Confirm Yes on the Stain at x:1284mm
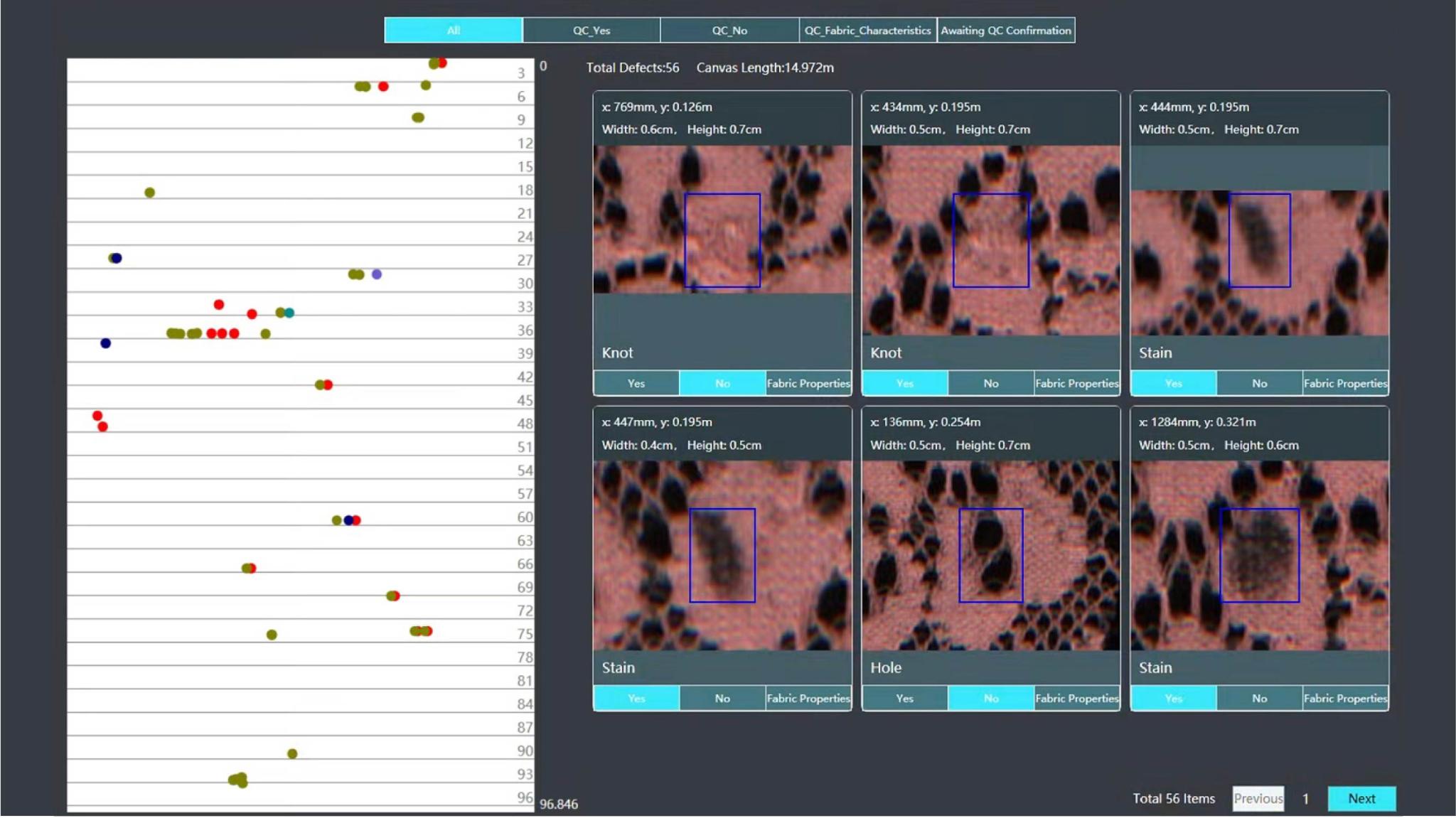Image resolution: width=1456 pixels, height=818 pixels. click(1173, 698)
